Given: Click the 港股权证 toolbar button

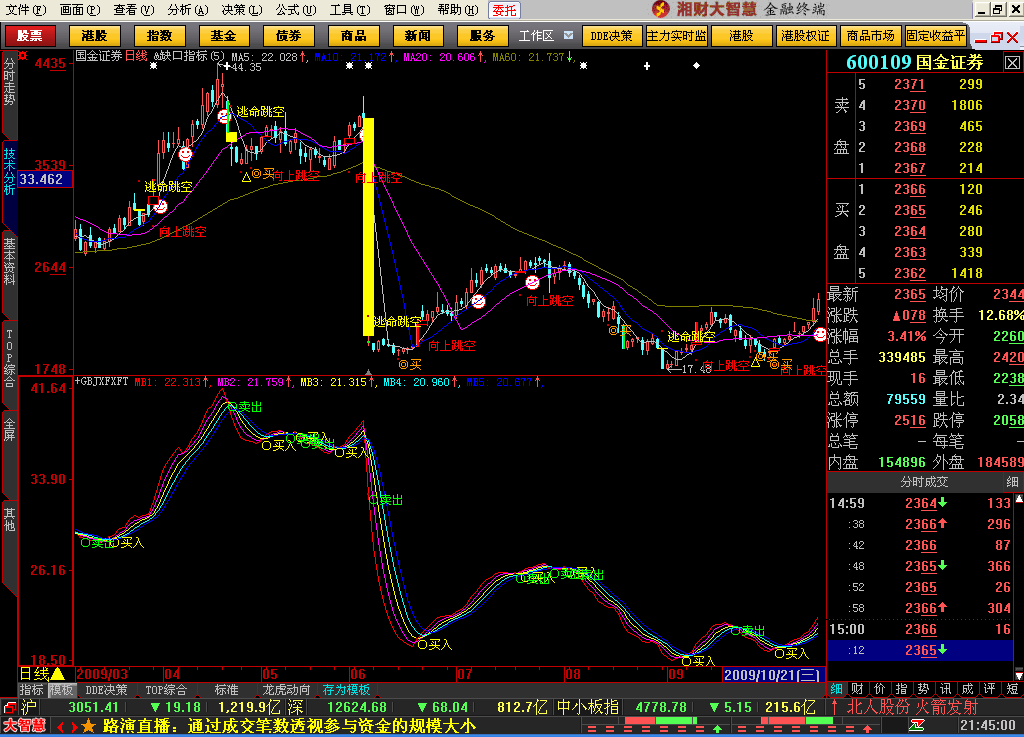Looking at the screenshot, I should tap(805, 36).
